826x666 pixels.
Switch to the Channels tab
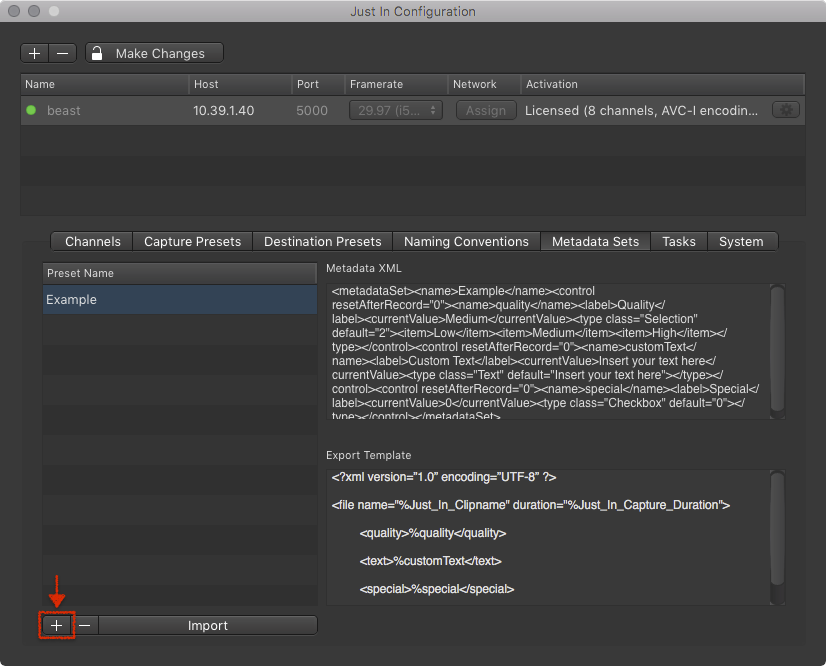(92, 241)
